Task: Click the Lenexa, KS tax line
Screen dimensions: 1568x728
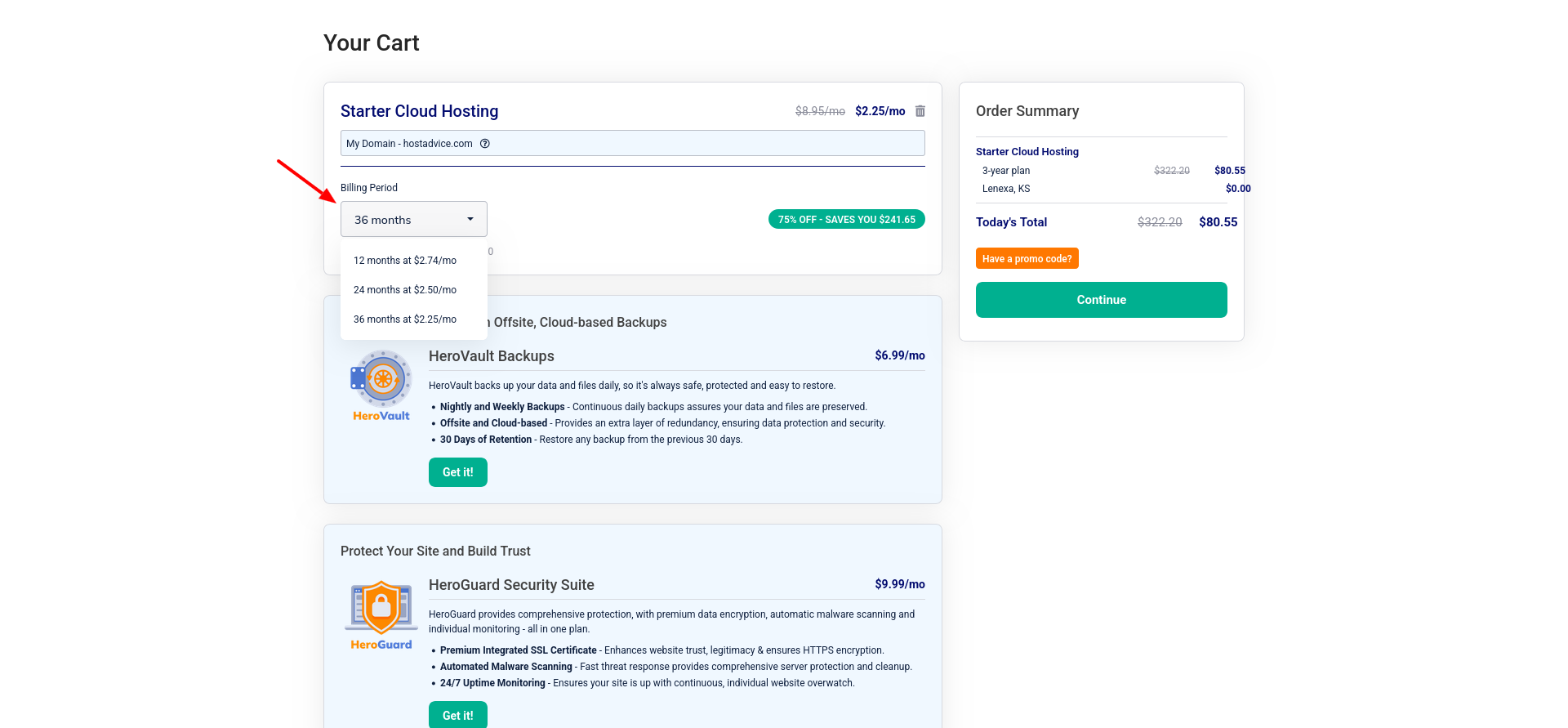Action: [1006, 189]
